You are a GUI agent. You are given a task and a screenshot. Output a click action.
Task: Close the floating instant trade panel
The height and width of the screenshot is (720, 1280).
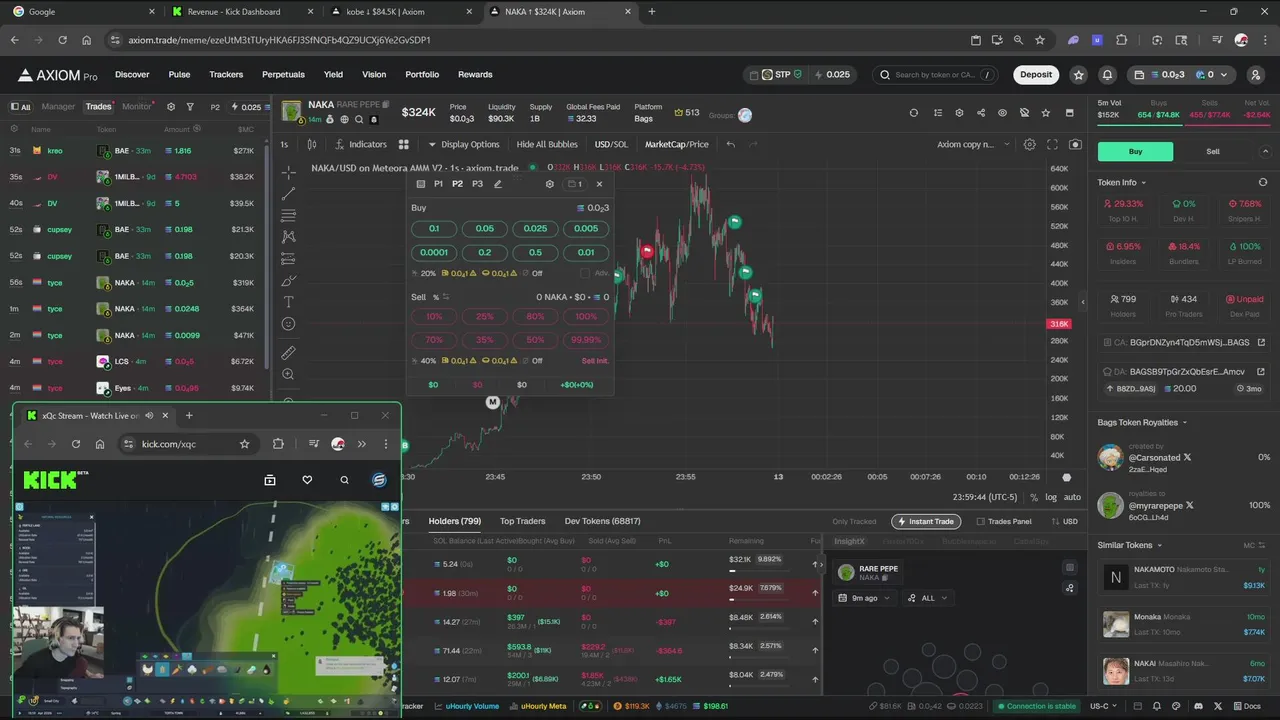pos(599,184)
